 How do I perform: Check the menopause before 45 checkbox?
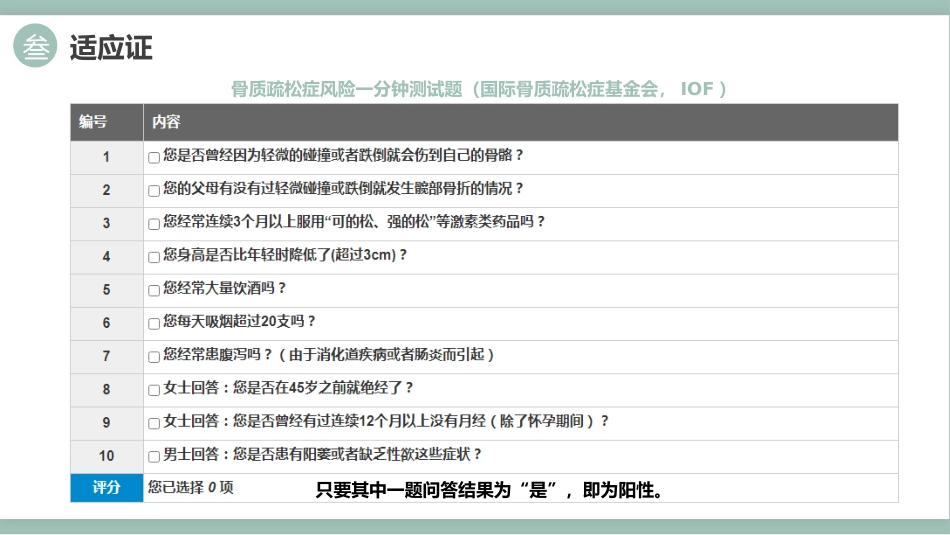coord(154,391)
